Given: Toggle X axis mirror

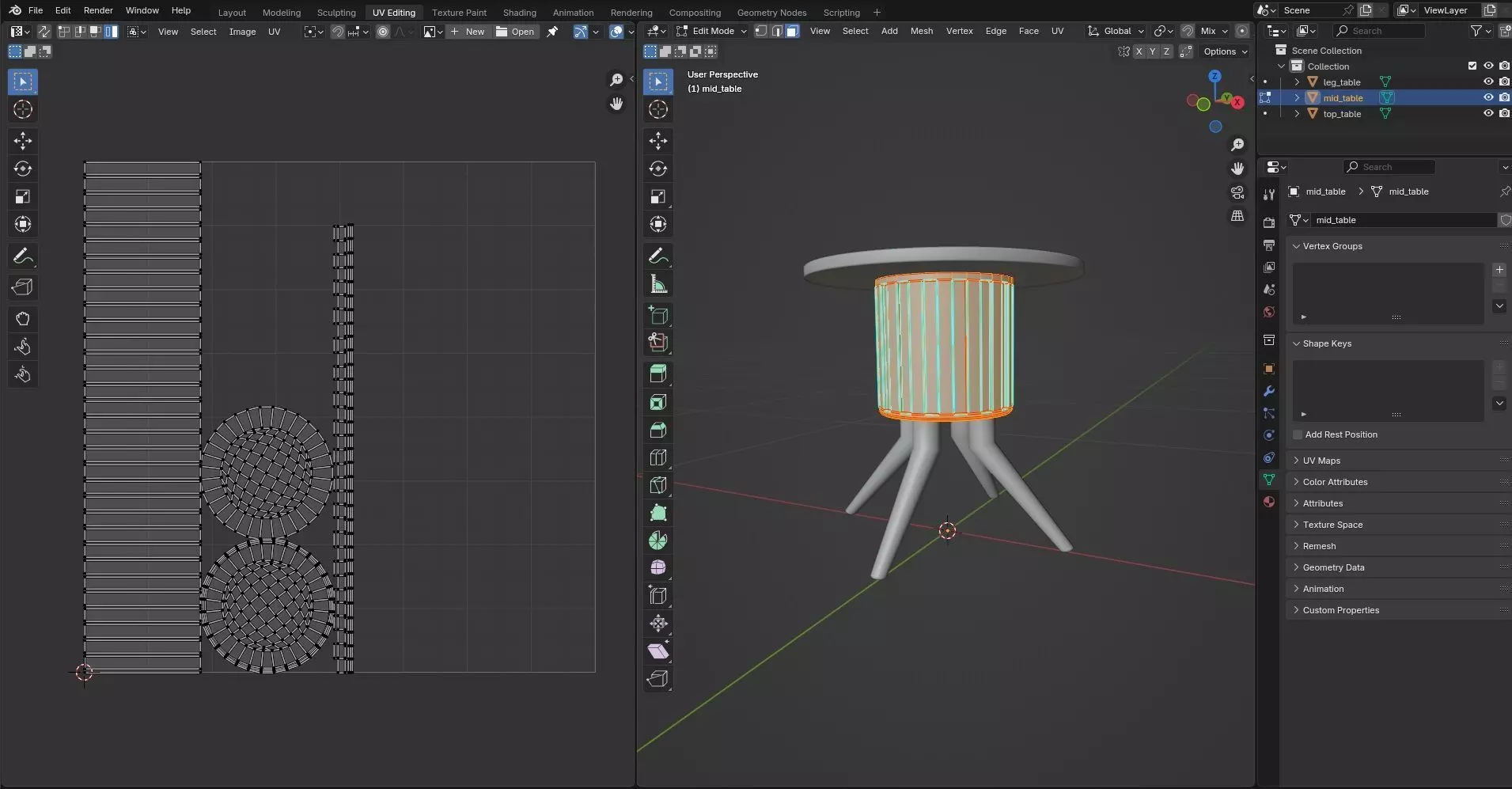Looking at the screenshot, I should (x=1139, y=51).
